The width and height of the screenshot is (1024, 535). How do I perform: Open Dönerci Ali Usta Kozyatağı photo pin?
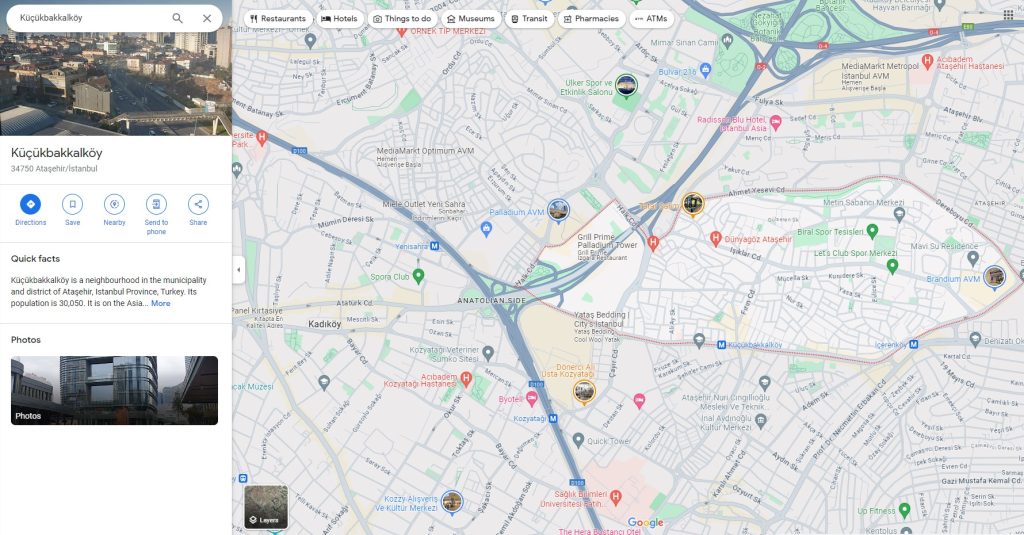point(584,391)
